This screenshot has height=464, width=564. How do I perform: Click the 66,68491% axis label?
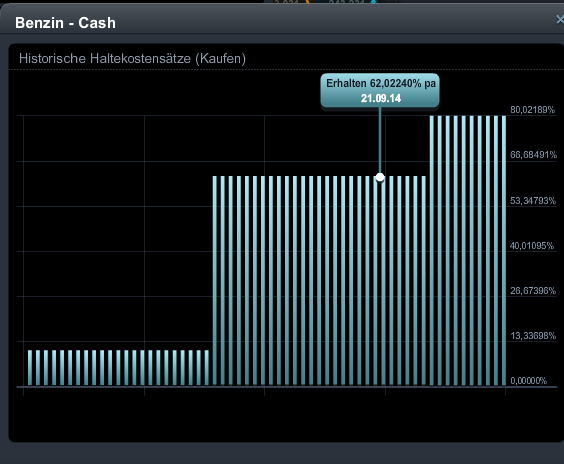[533, 155]
